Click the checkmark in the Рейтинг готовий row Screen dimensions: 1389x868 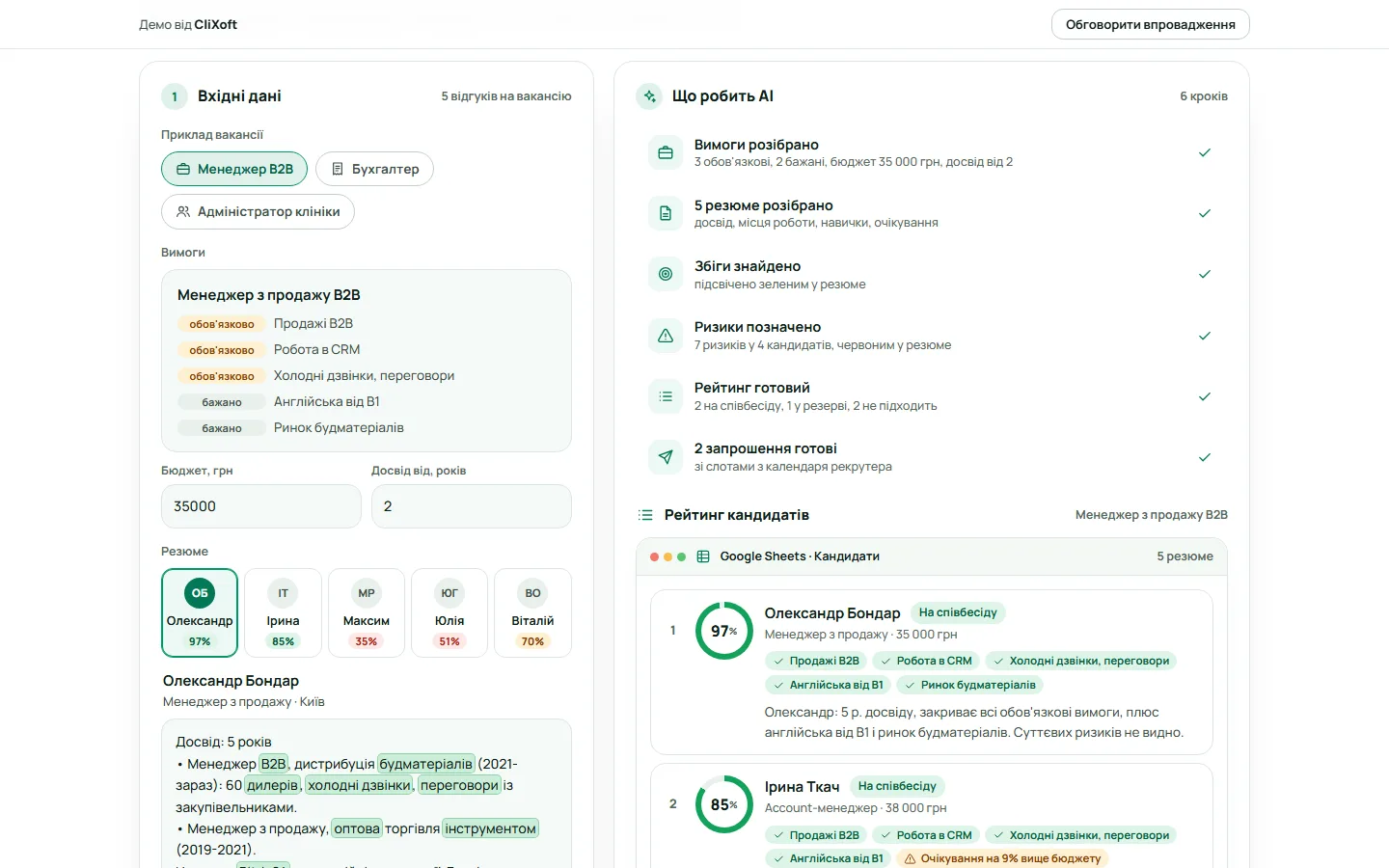coord(1204,396)
